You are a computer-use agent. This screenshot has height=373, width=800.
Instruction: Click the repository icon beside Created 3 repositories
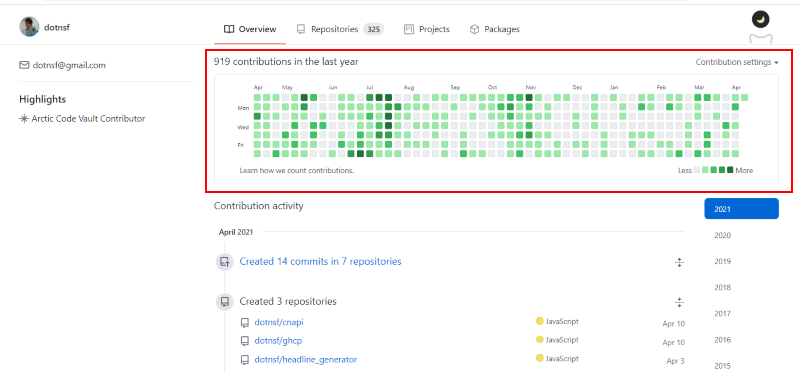coord(224,302)
